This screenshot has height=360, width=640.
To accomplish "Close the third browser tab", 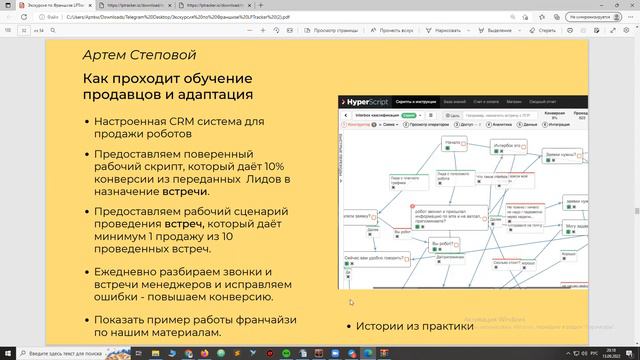I will coord(249,5).
